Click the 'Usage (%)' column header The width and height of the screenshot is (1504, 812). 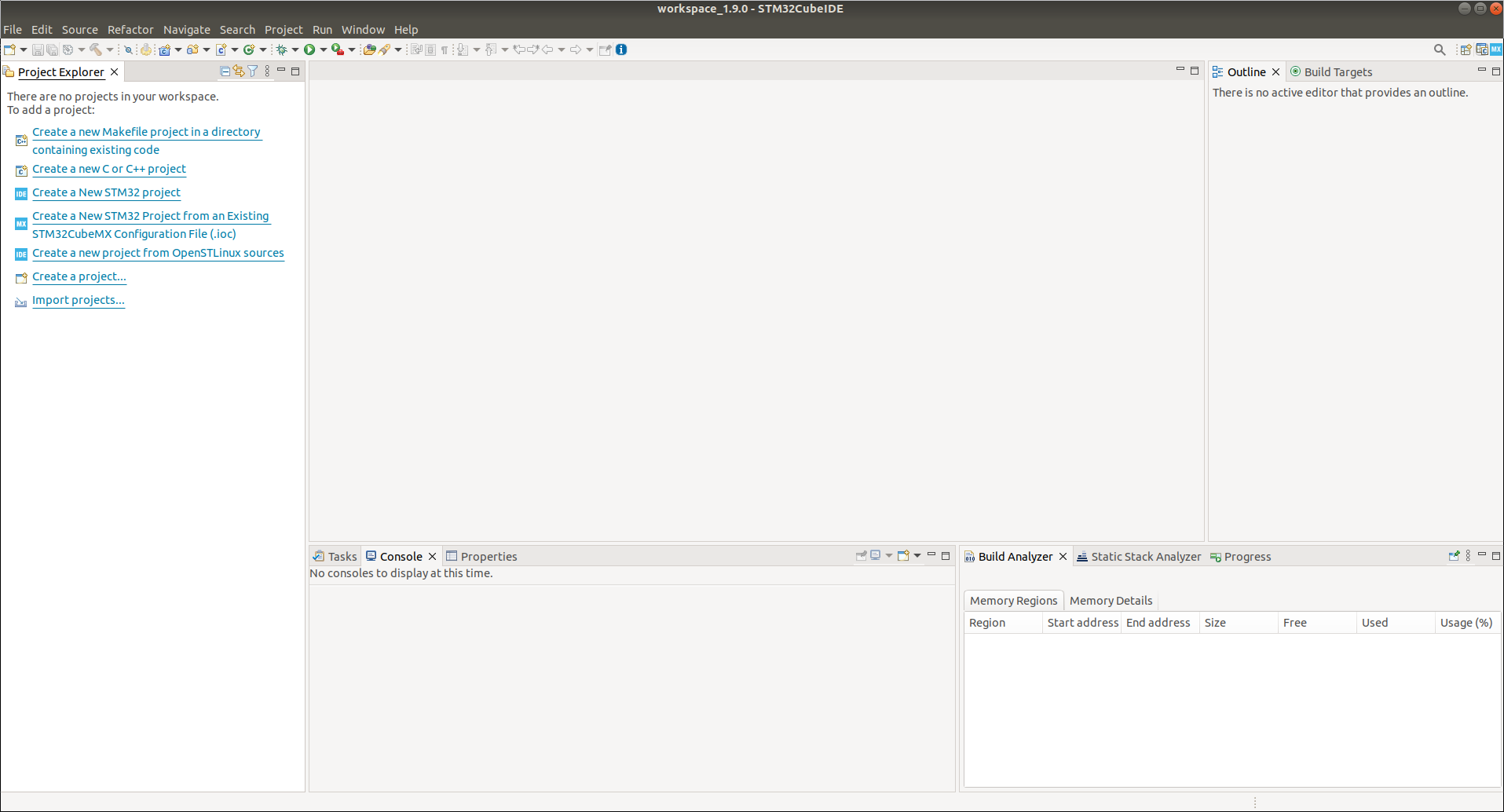click(1466, 623)
